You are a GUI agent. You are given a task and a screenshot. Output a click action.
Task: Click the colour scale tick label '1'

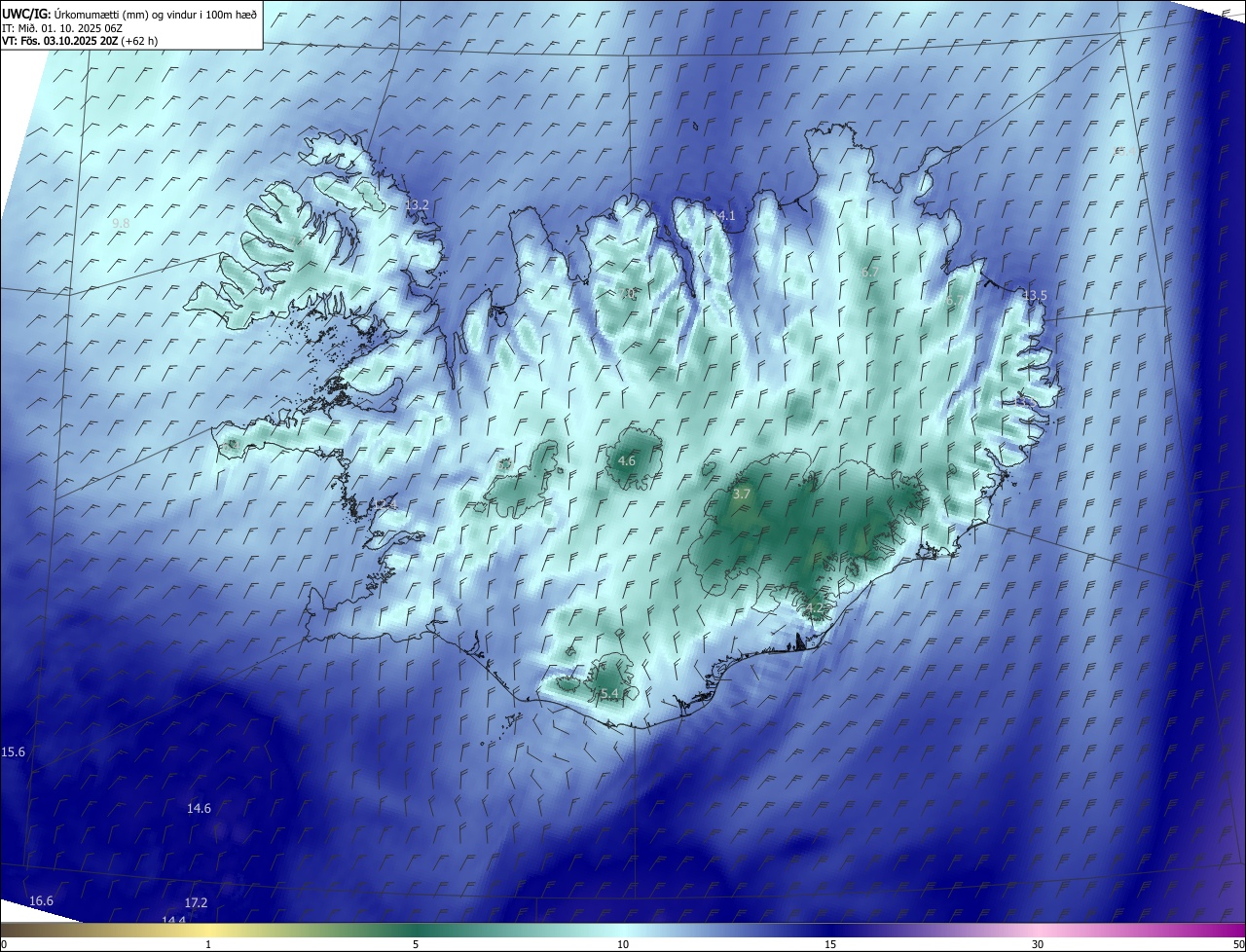(208, 944)
